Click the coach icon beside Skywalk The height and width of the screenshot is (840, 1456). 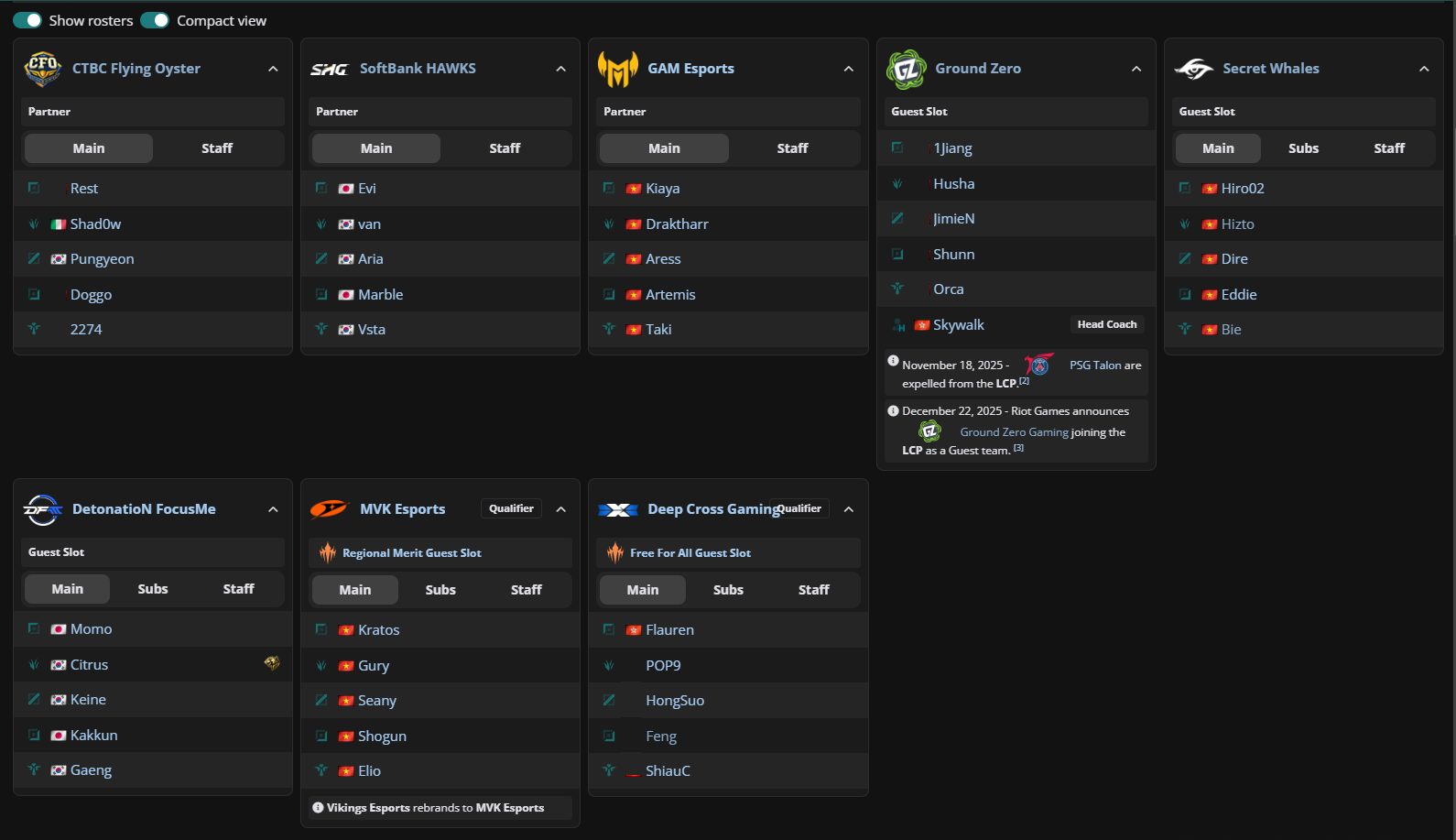coord(898,325)
